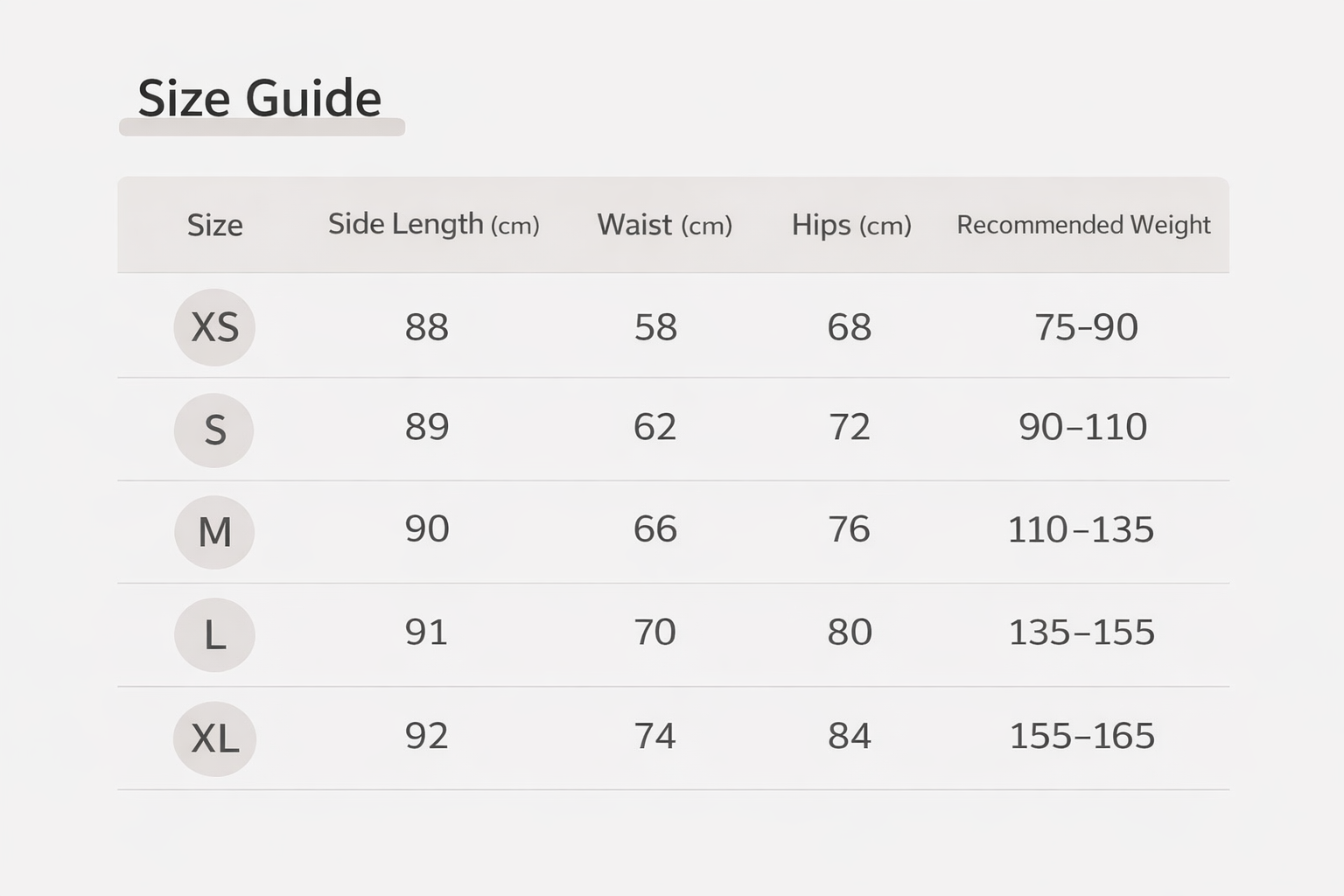Select the Side Length (cm) header
The width and height of the screenshot is (1344, 896).
point(433,225)
